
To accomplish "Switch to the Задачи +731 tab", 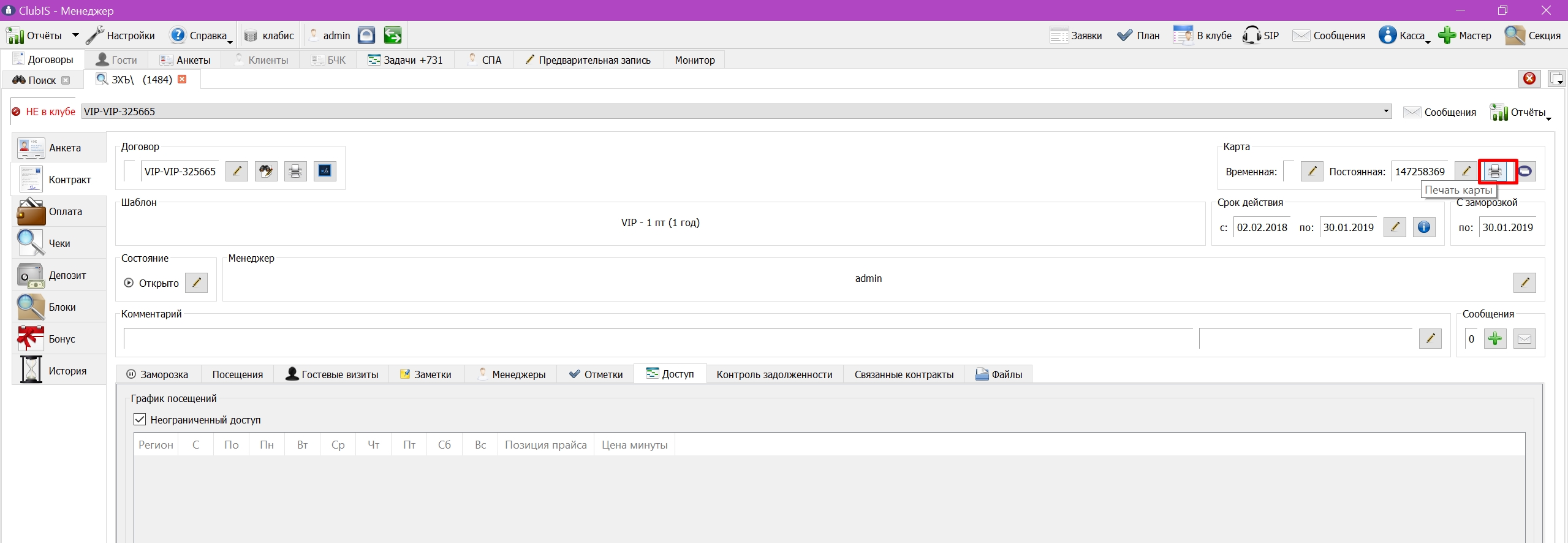I will click(405, 60).
